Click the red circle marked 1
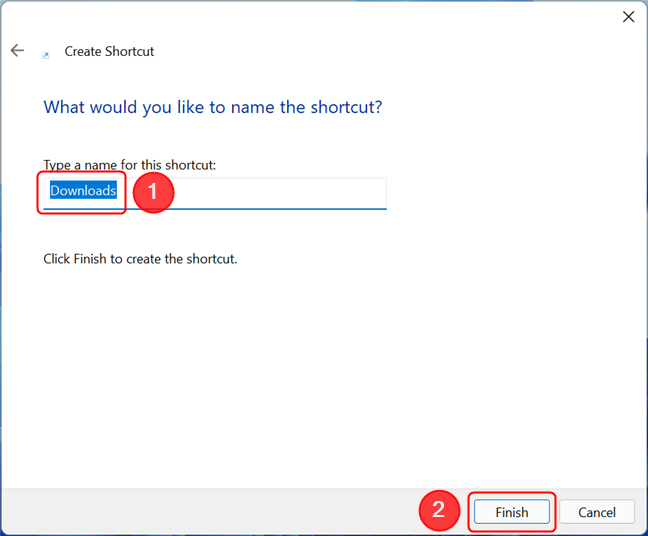The height and width of the screenshot is (536, 648). tap(153, 192)
